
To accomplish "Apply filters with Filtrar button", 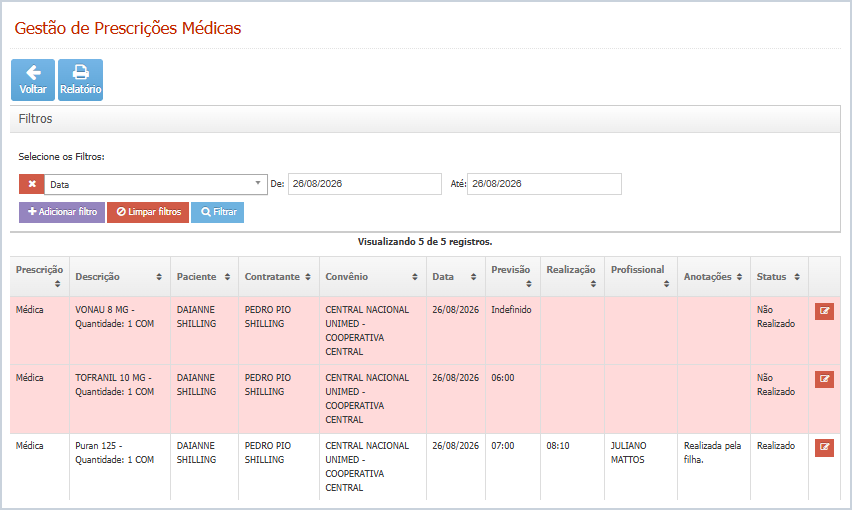I will coord(217,212).
